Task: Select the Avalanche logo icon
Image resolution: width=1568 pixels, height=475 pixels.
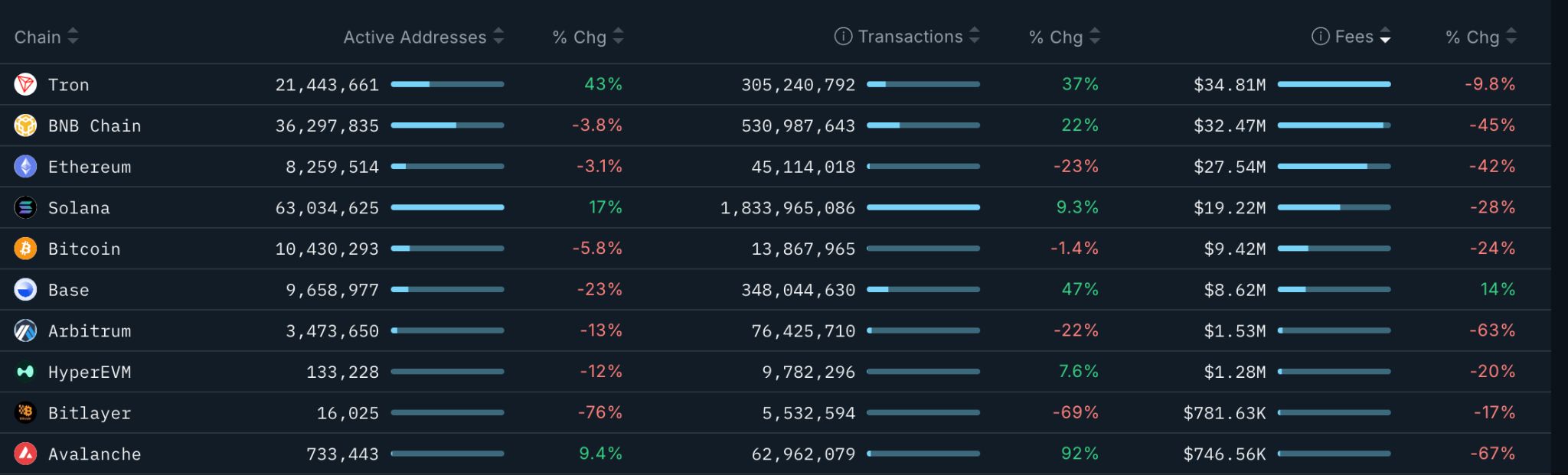Action: pyautogui.click(x=26, y=454)
